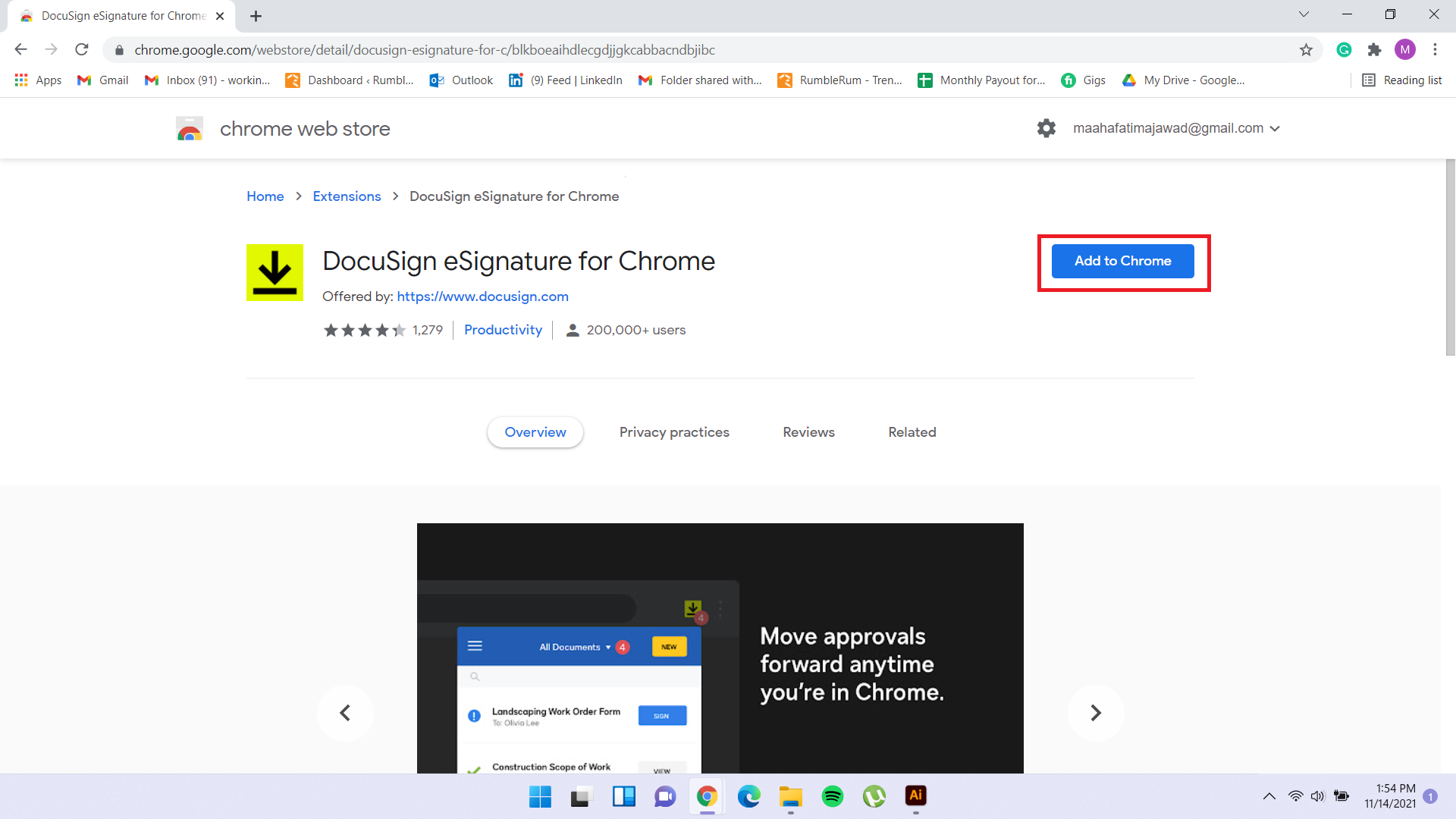Click the browser forward arrow

coord(52,50)
